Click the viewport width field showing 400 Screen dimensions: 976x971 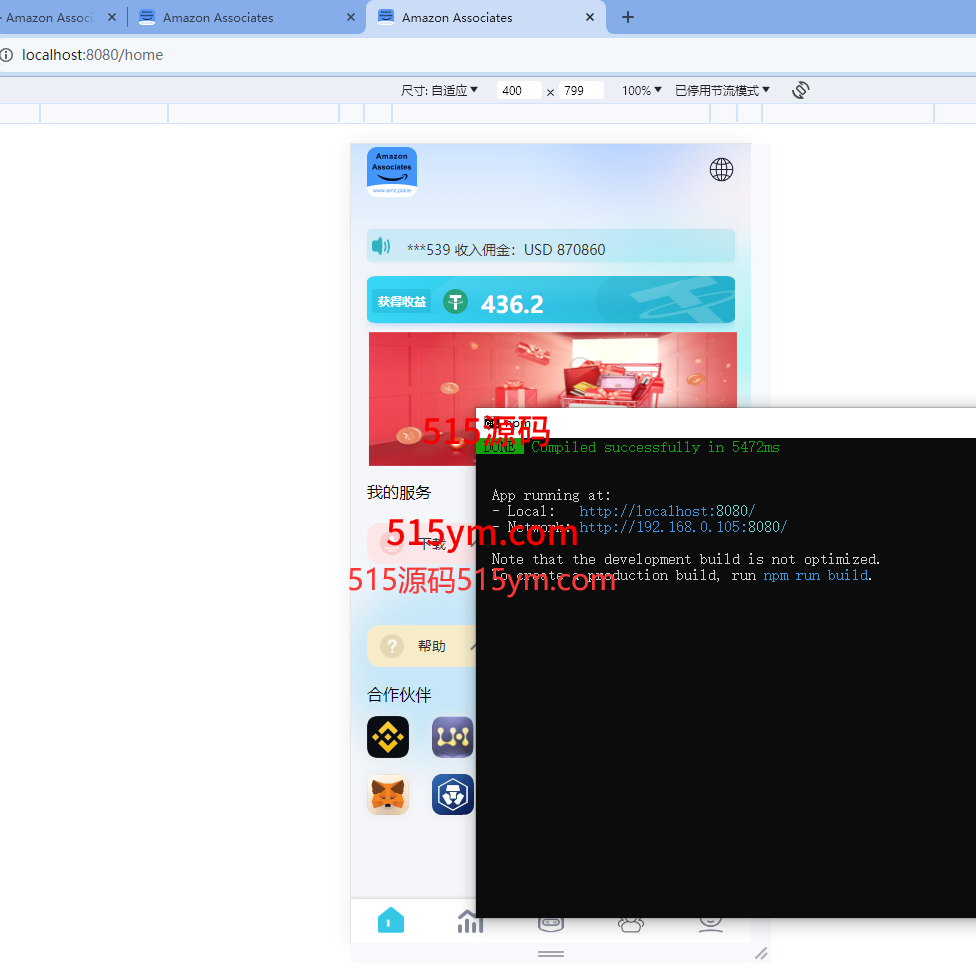[518, 91]
